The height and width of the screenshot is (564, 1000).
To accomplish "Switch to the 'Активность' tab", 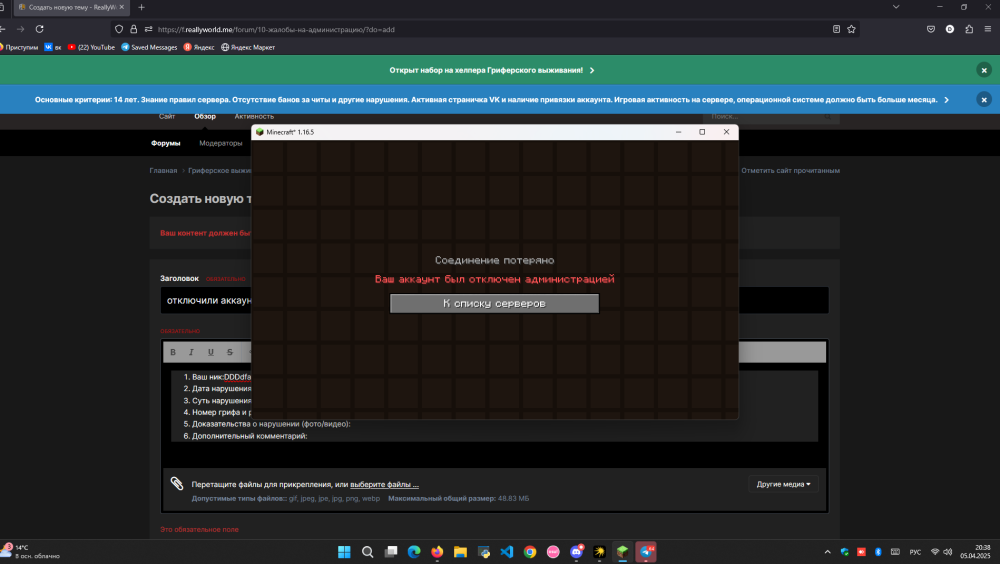I will tap(254, 116).
